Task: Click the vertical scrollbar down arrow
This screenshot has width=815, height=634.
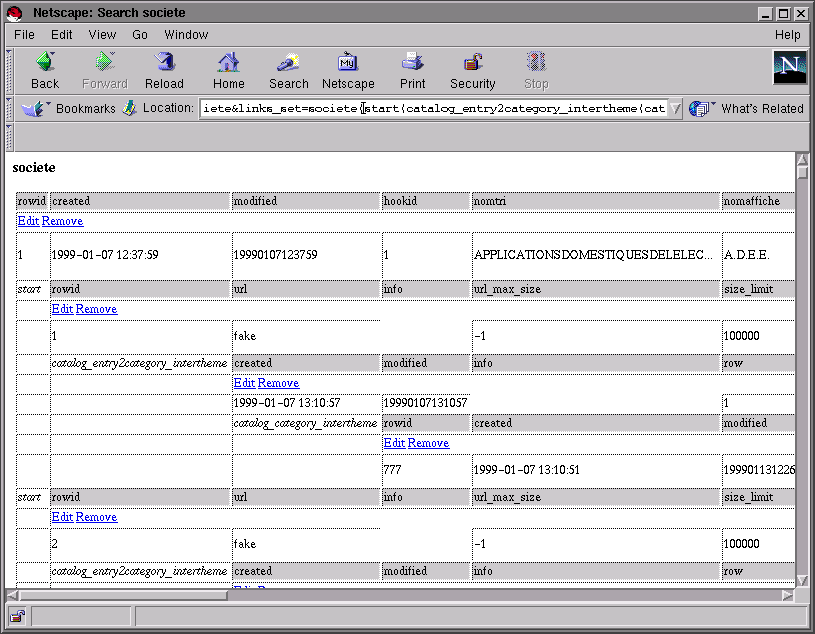Action: [801, 579]
